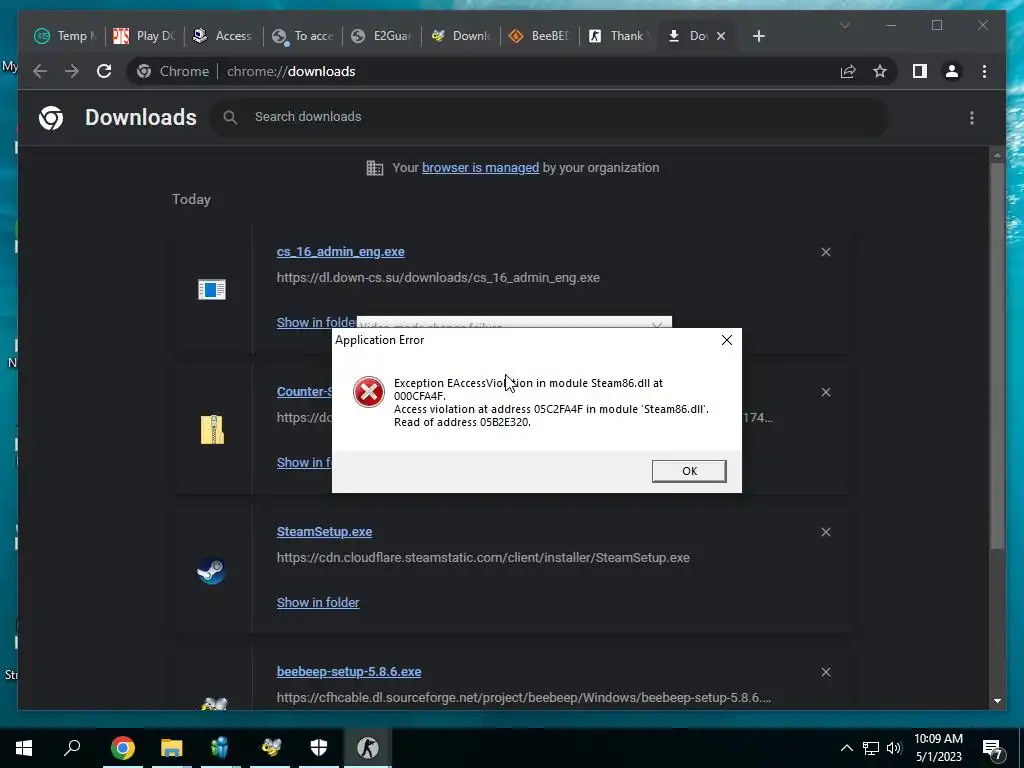
Task: Click the Search downloads field
Action: click(549, 117)
